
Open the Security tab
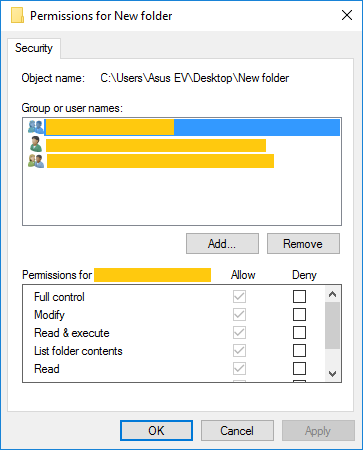pyautogui.click(x=34, y=48)
